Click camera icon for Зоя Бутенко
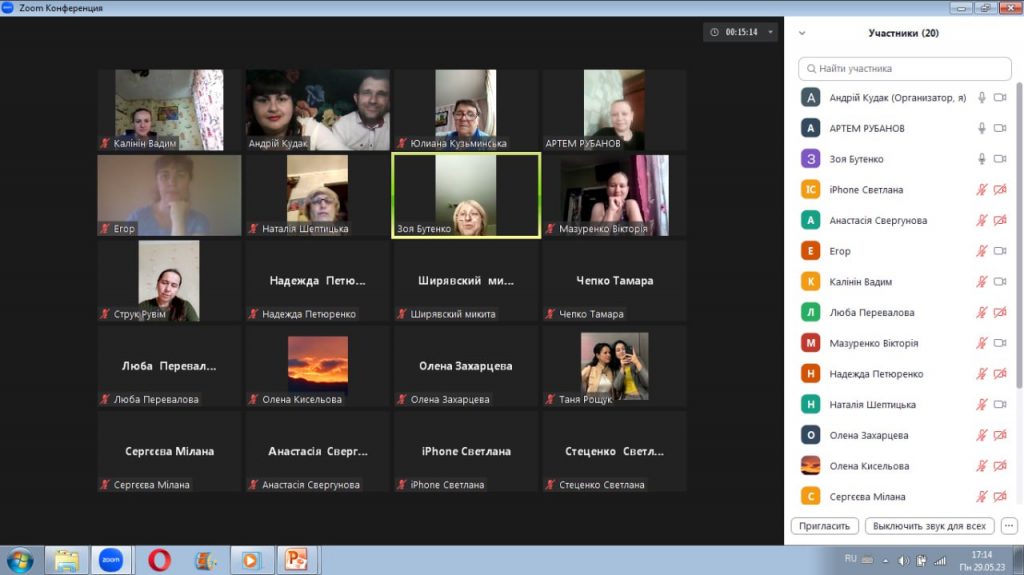Viewport: 1024px width, 575px height. tap(1000, 159)
